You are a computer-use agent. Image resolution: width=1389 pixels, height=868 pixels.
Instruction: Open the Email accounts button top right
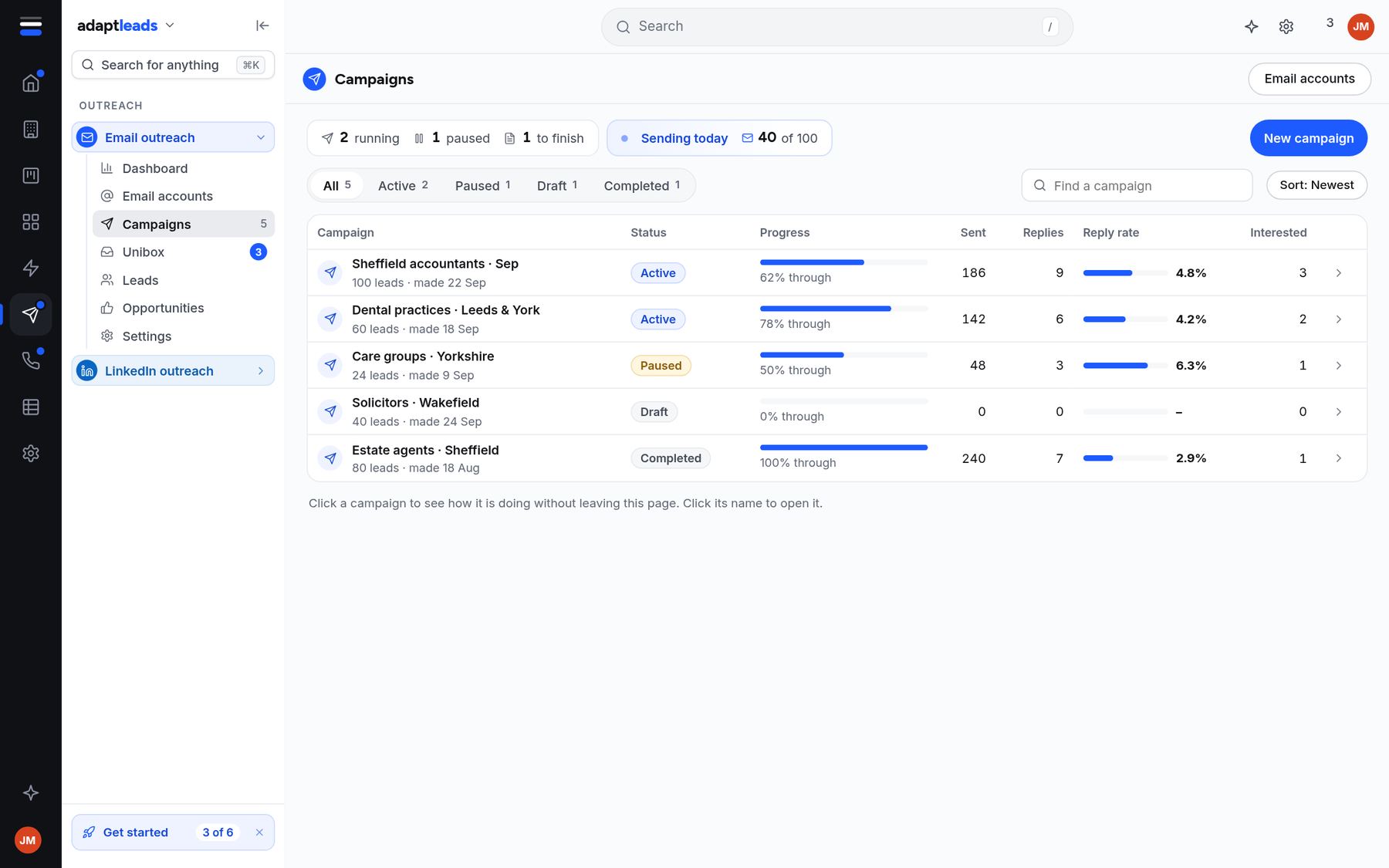click(x=1310, y=79)
